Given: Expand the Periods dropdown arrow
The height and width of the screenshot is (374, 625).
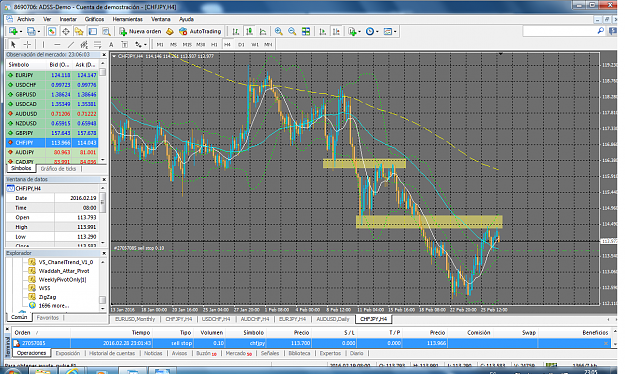Looking at the screenshot, I should 377,31.
